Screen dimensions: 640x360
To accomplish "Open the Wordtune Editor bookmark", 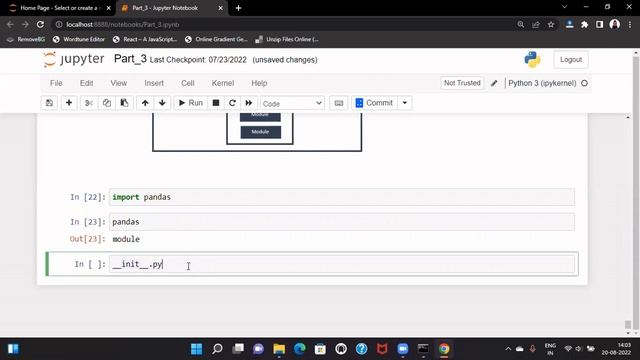I will [79, 39].
